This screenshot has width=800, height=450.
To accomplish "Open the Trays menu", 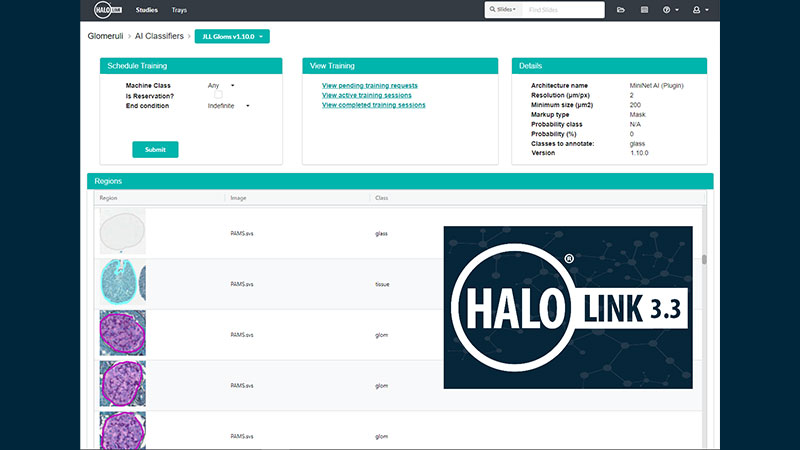I will pyautogui.click(x=179, y=10).
